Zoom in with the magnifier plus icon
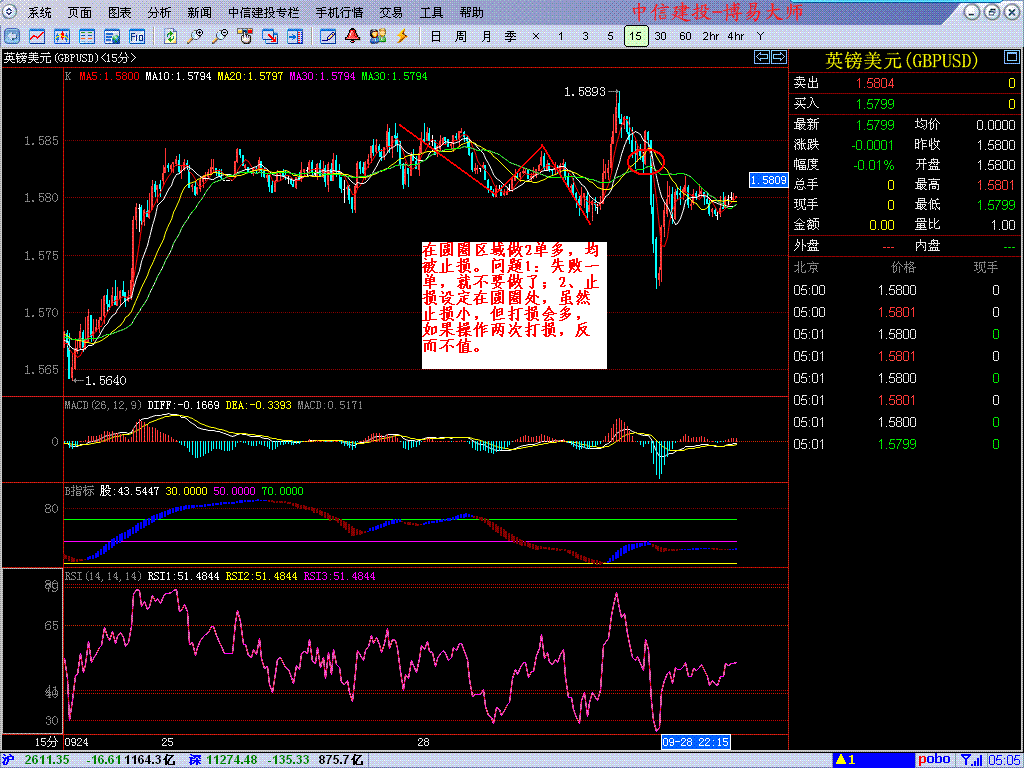The height and width of the screenshot is (768, 1024). 195,37
